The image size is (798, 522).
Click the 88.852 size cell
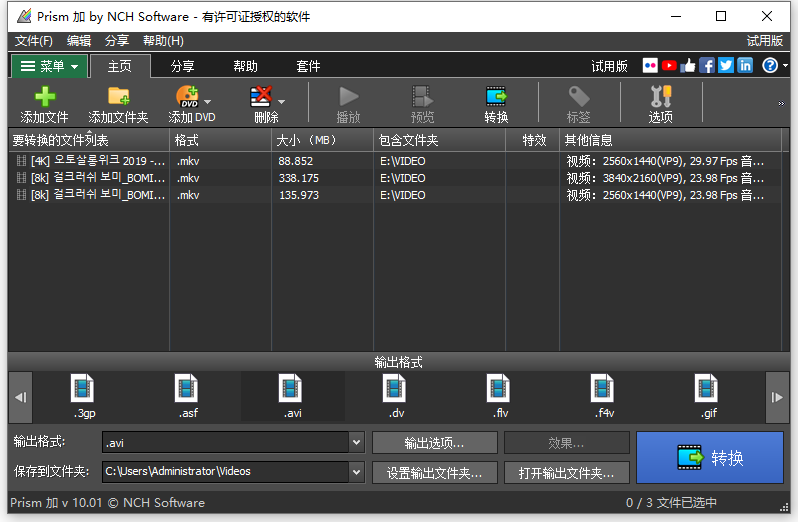pos(296,161)
